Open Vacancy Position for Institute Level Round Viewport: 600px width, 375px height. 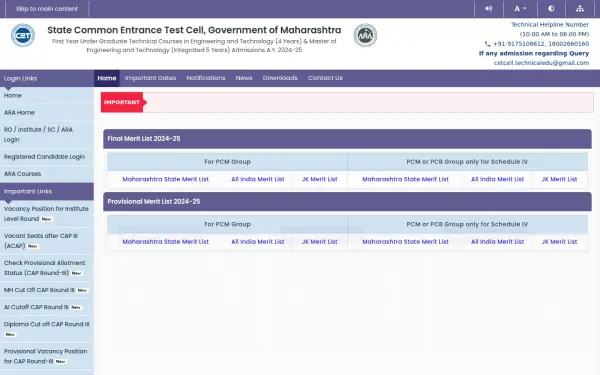[x=47, y=214]
